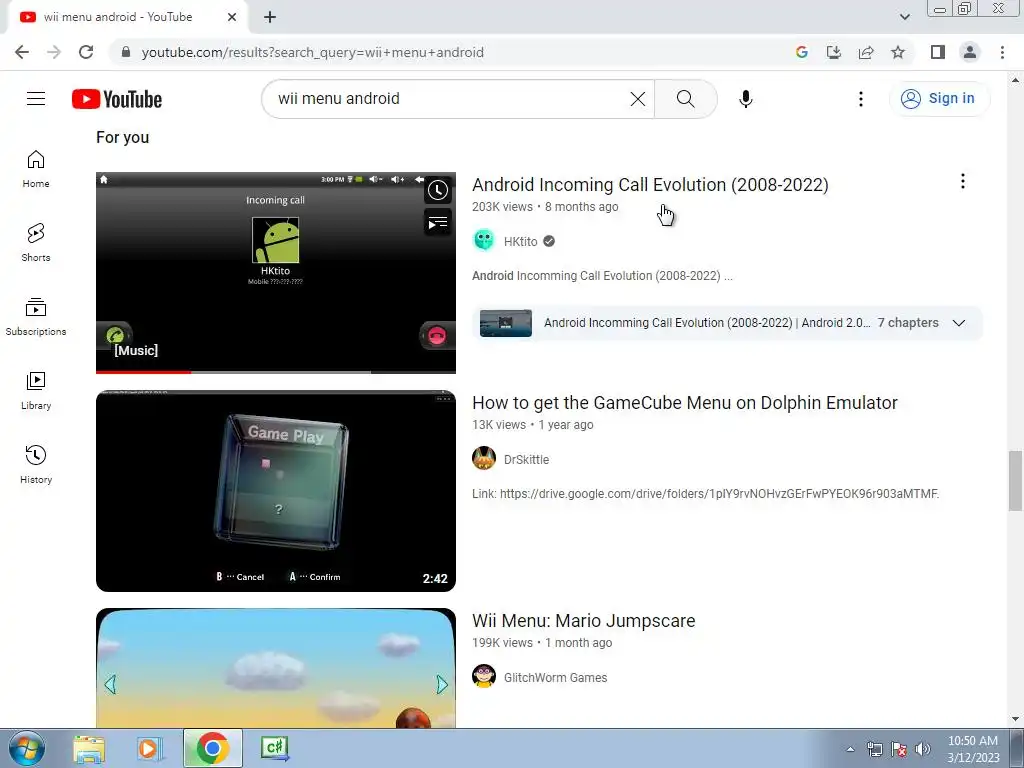Click the Android Incomming Call Evolution description text
This screenshot has height=768, width=1024.
coord(602,276)
